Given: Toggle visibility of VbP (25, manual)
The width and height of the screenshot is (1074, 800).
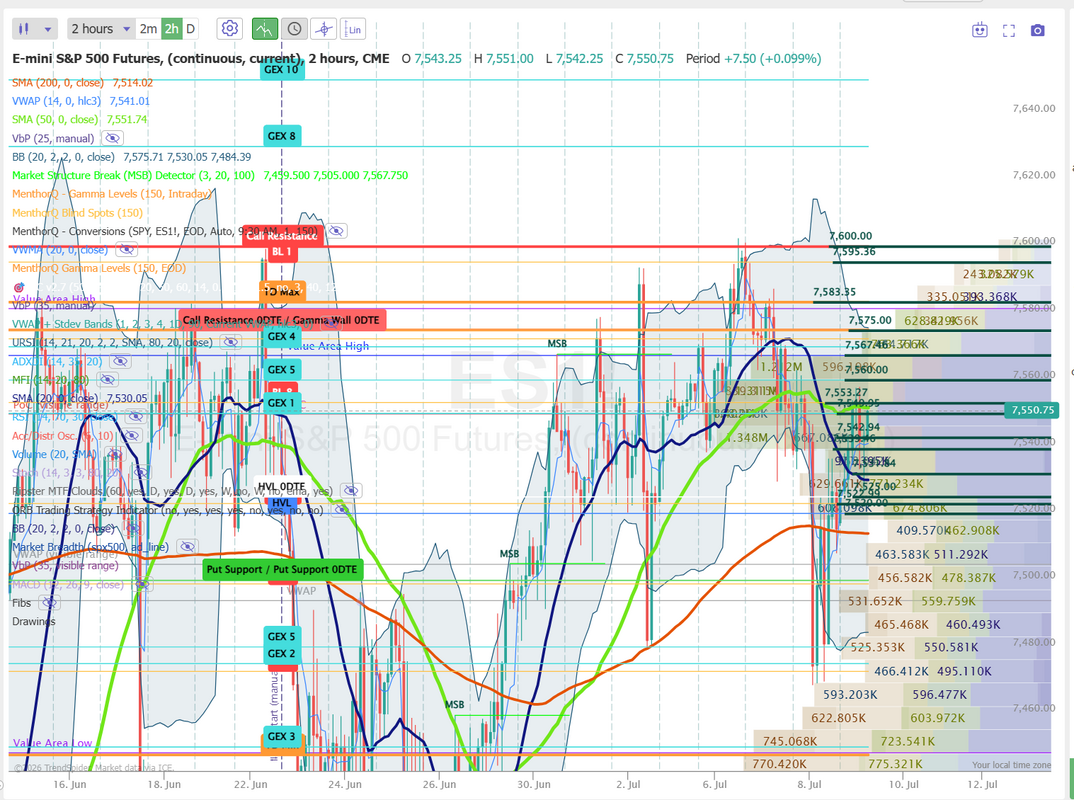Looking at the screenshot, I should click(112, 138).
